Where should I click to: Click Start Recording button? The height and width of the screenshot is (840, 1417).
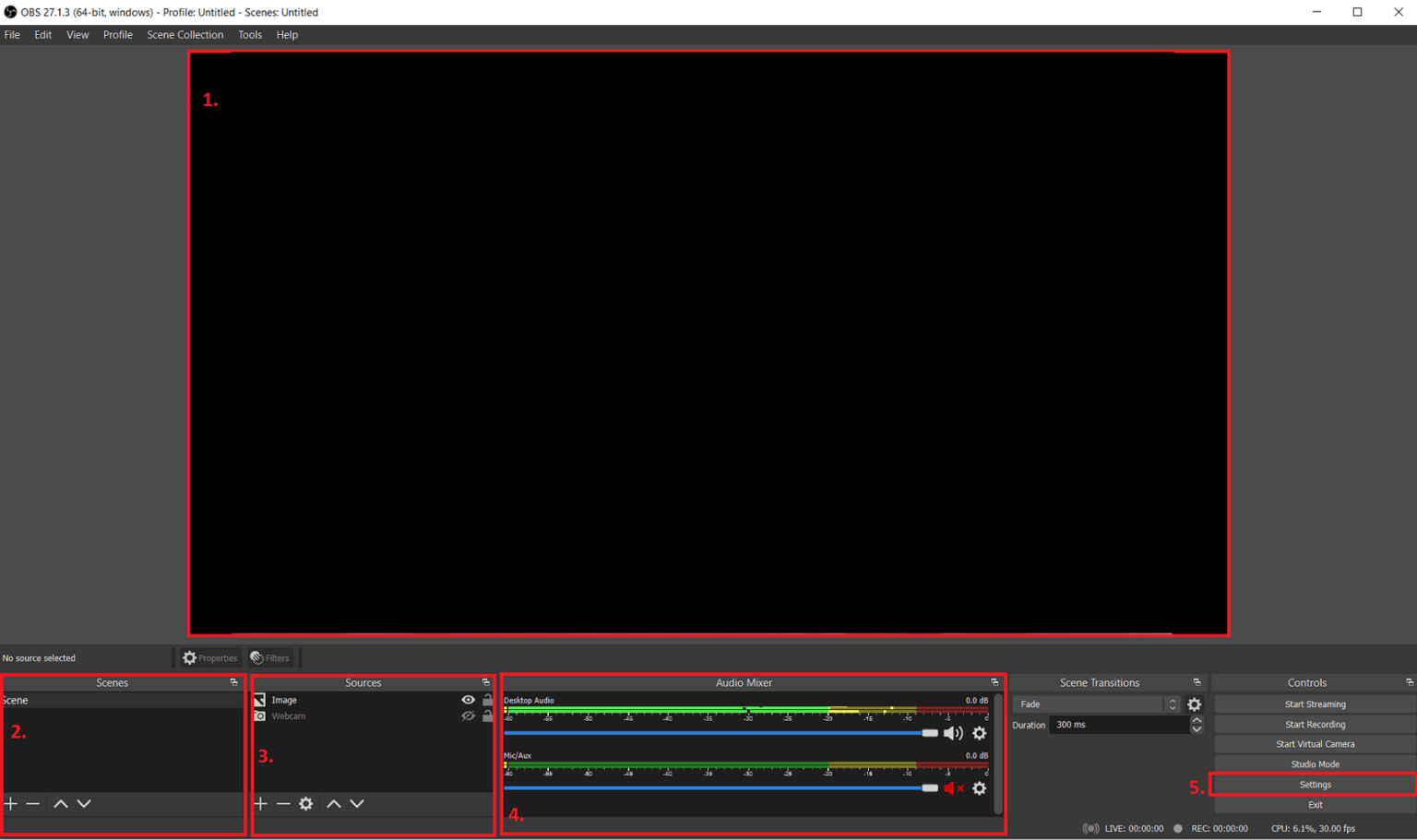[x=1315, y=725]
